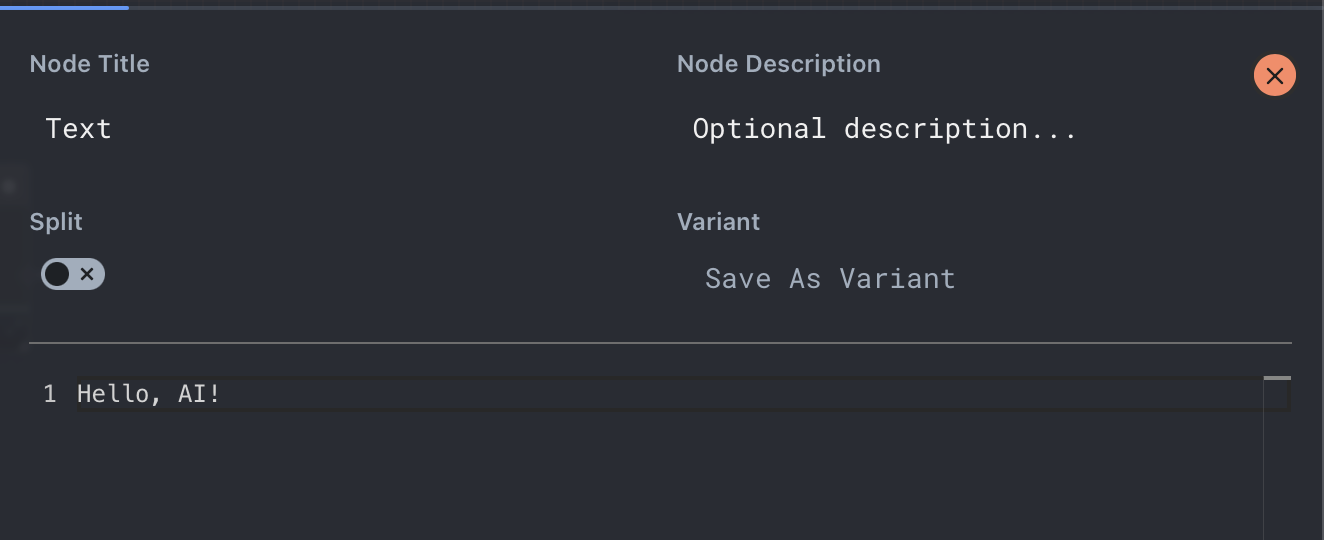Viewport: 1324px width, 540px height.
Task: Place cursor on AI! in editor
Action: click(199, 394)
